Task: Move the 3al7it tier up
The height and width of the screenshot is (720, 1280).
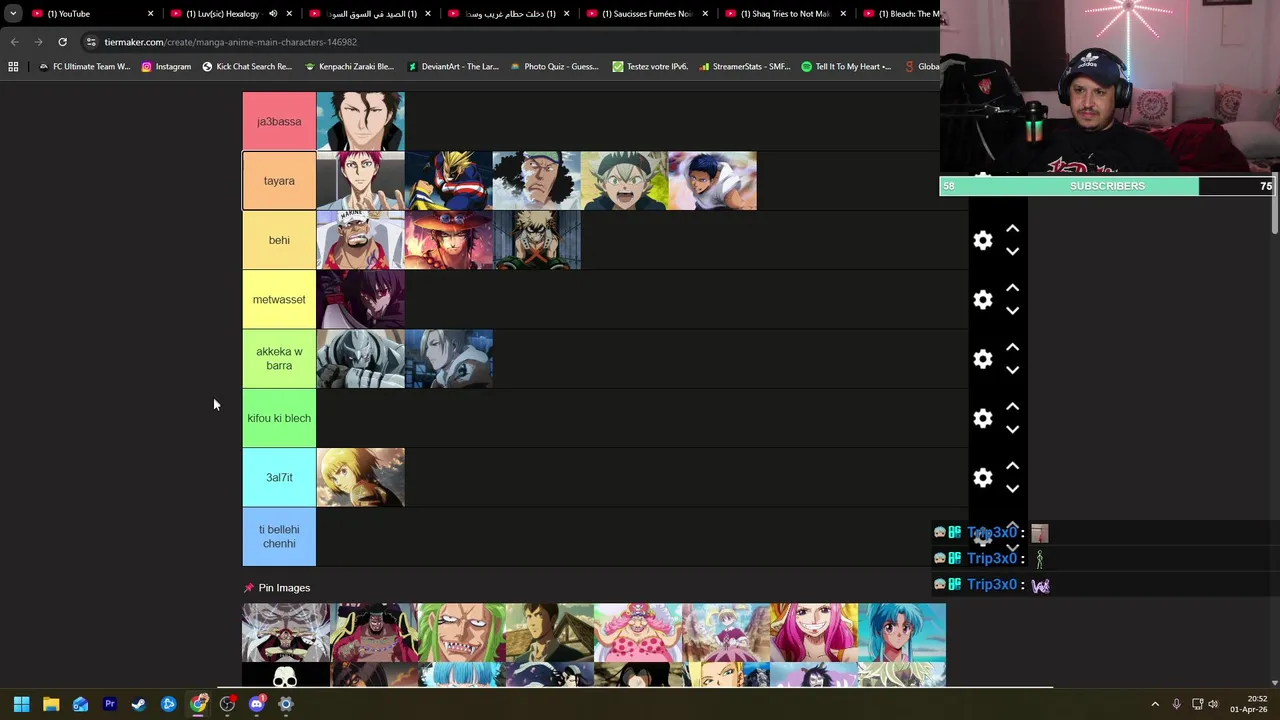Action: (1012, 466)
